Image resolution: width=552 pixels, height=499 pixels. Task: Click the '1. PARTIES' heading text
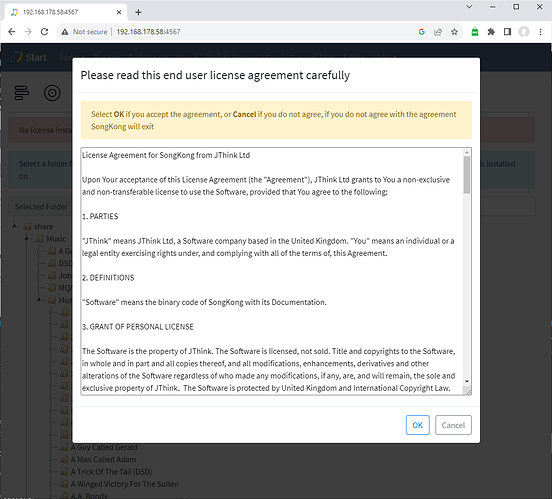pyautogui.click(x=100, y=216)
